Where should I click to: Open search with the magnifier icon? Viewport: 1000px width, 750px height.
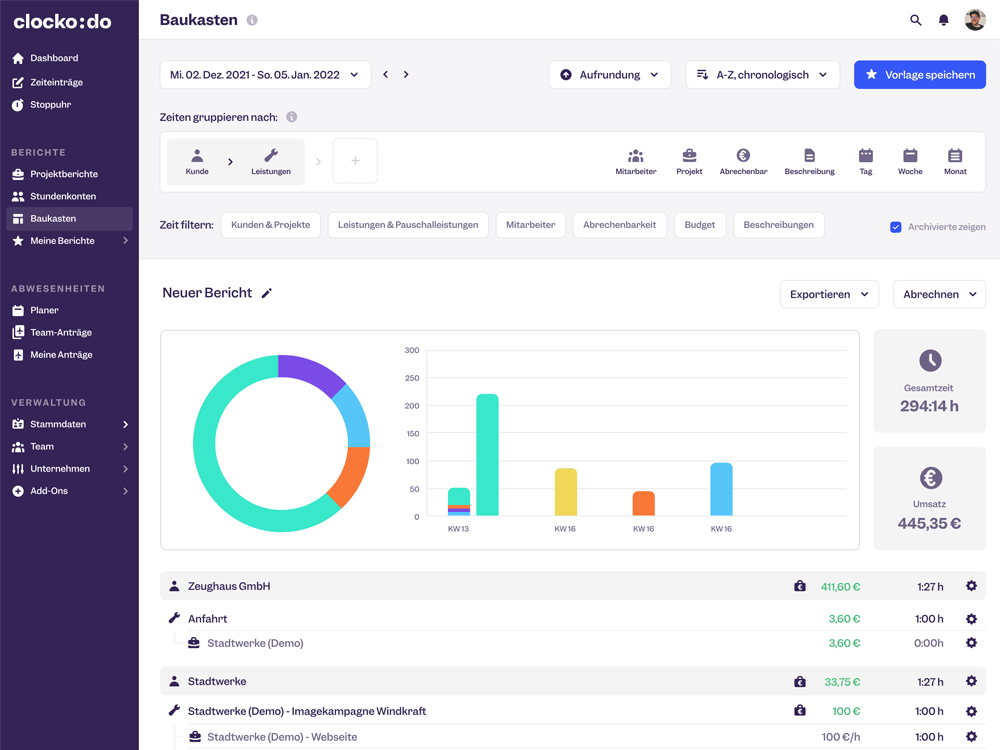click(x=915, y=20)
